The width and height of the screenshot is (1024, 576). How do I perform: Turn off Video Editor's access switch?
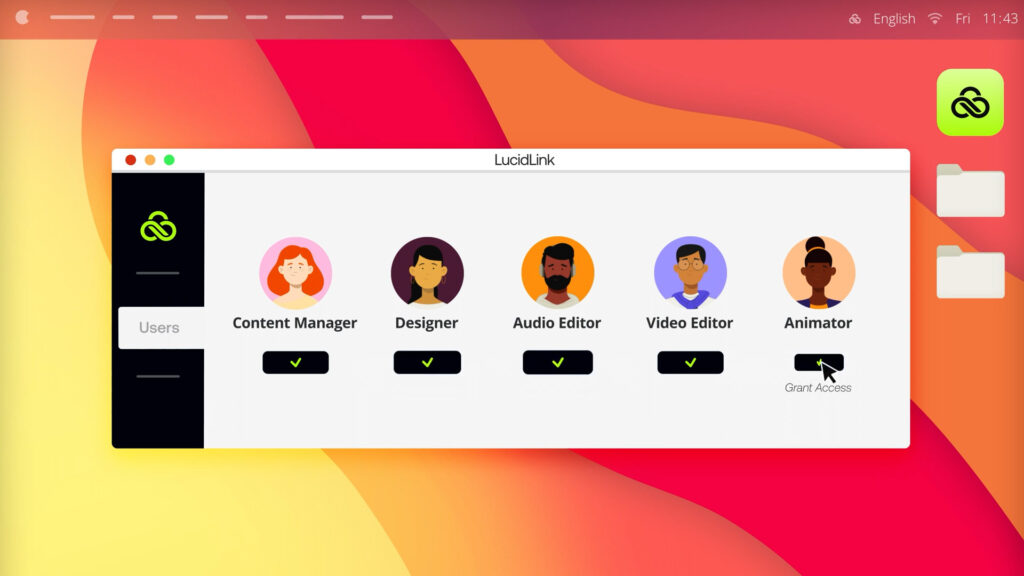[x=690, y=362]
